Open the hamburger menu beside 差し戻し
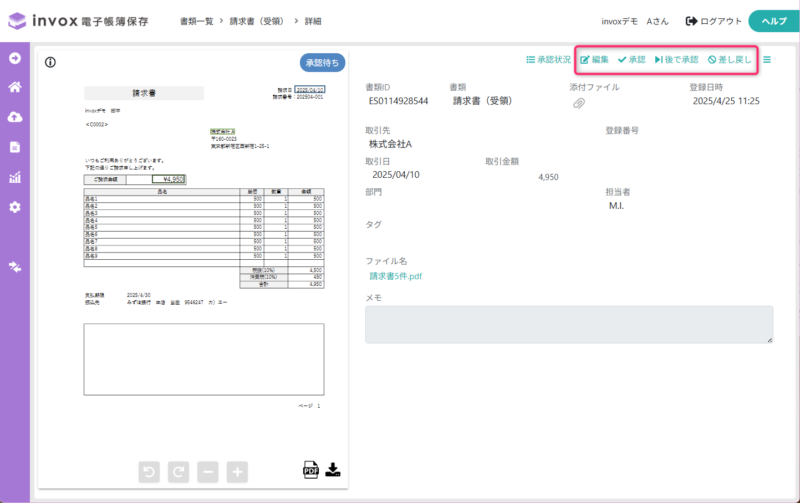The width and height of the screenshot is (800, 503). click(767, 60)
